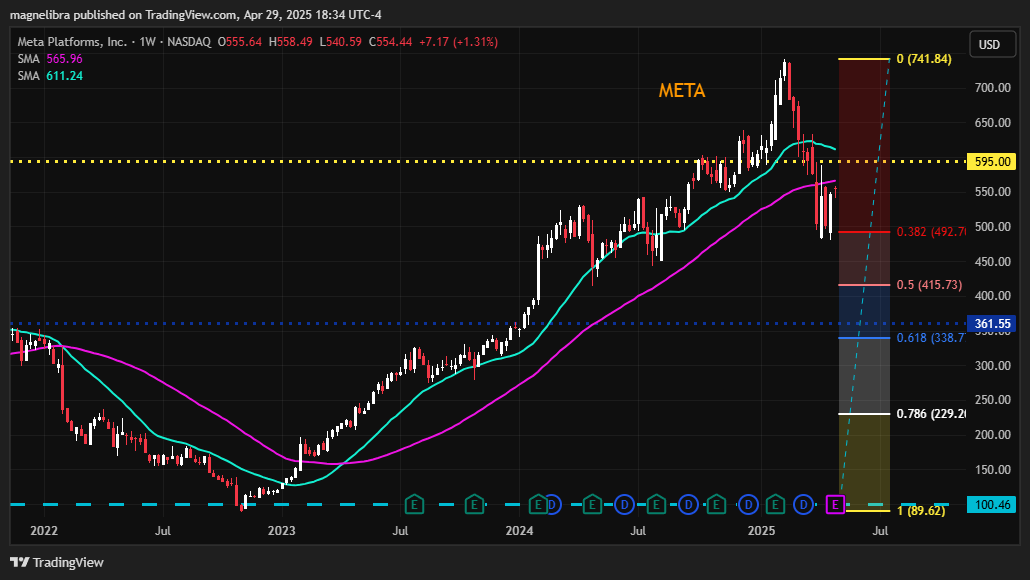Image resolution: width=1030 pixels, height=580 pixels.
Task: Click the high value H558.49
Action: click(290, 42)
